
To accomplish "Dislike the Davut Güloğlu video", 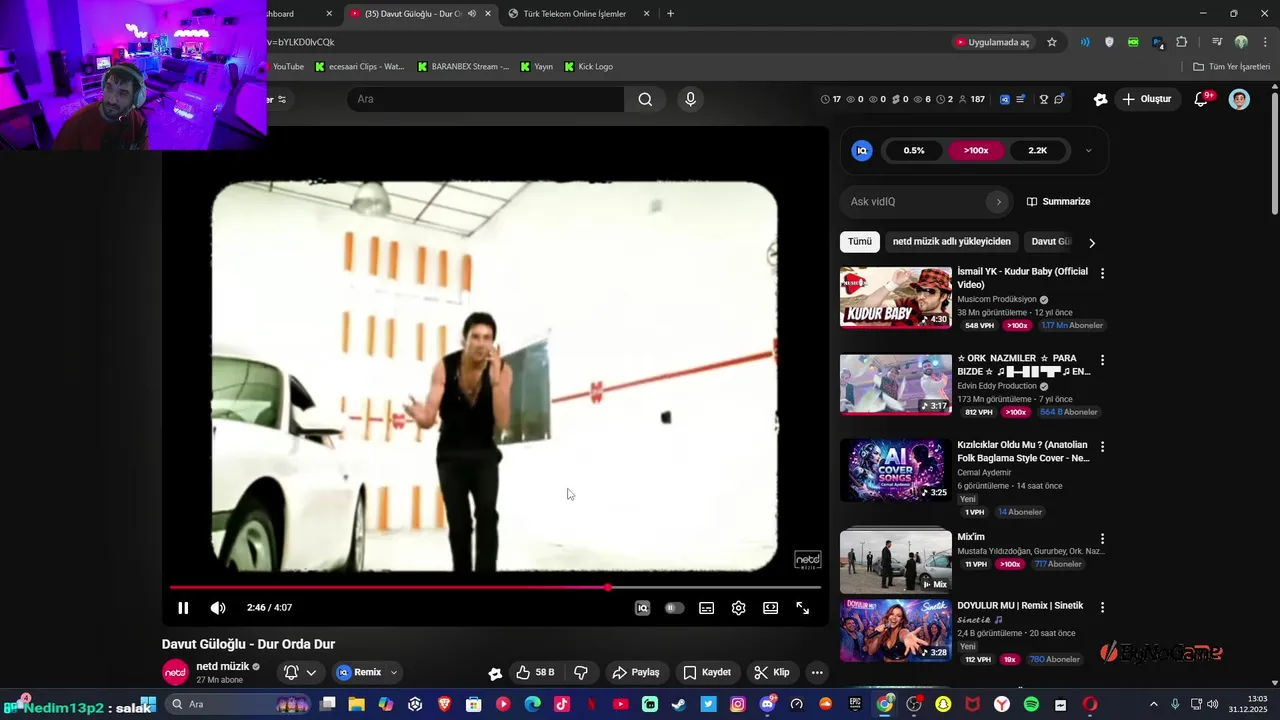I will point(580,672).
